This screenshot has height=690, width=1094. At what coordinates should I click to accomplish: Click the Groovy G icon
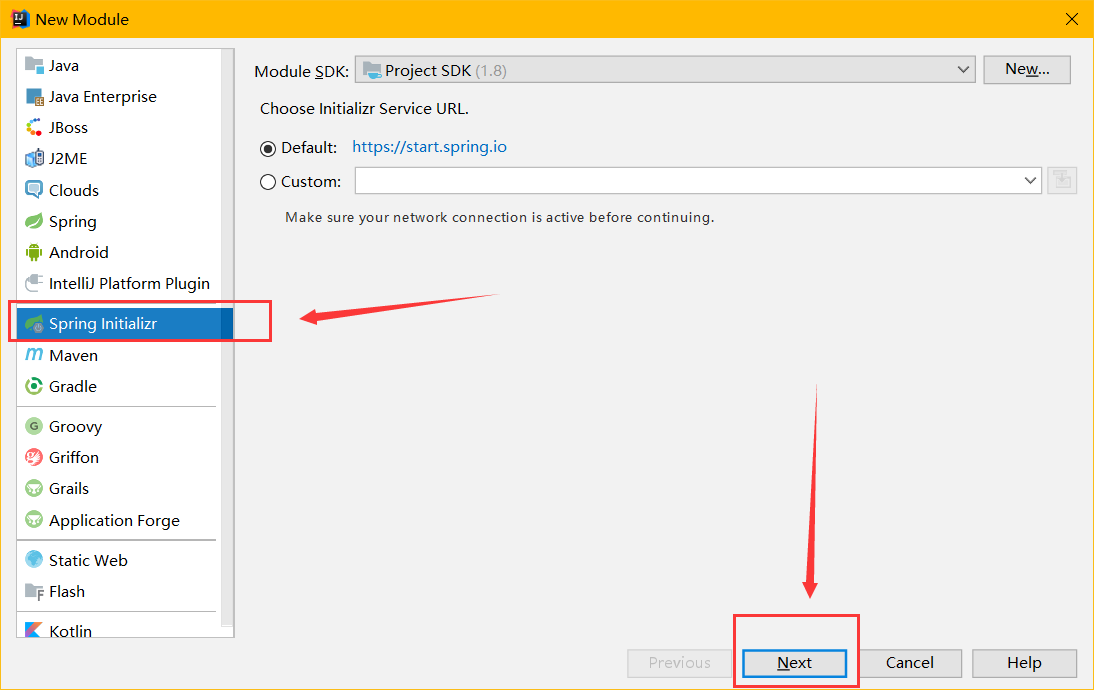pyautogui.click(x=33, y=426)
